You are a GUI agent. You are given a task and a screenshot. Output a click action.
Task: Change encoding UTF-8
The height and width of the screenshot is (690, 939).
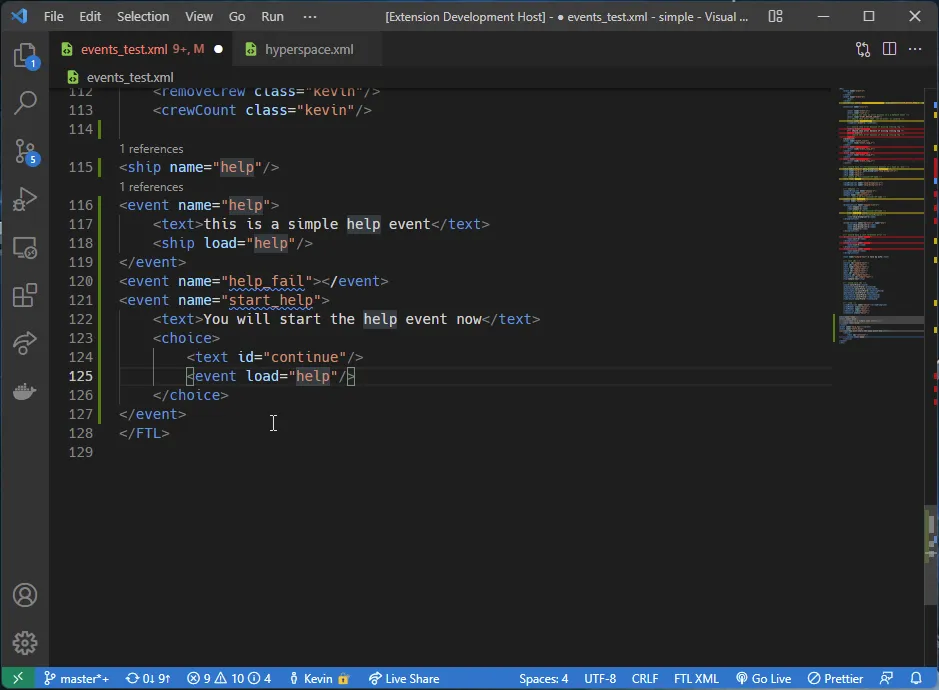[x=599, y=678]
